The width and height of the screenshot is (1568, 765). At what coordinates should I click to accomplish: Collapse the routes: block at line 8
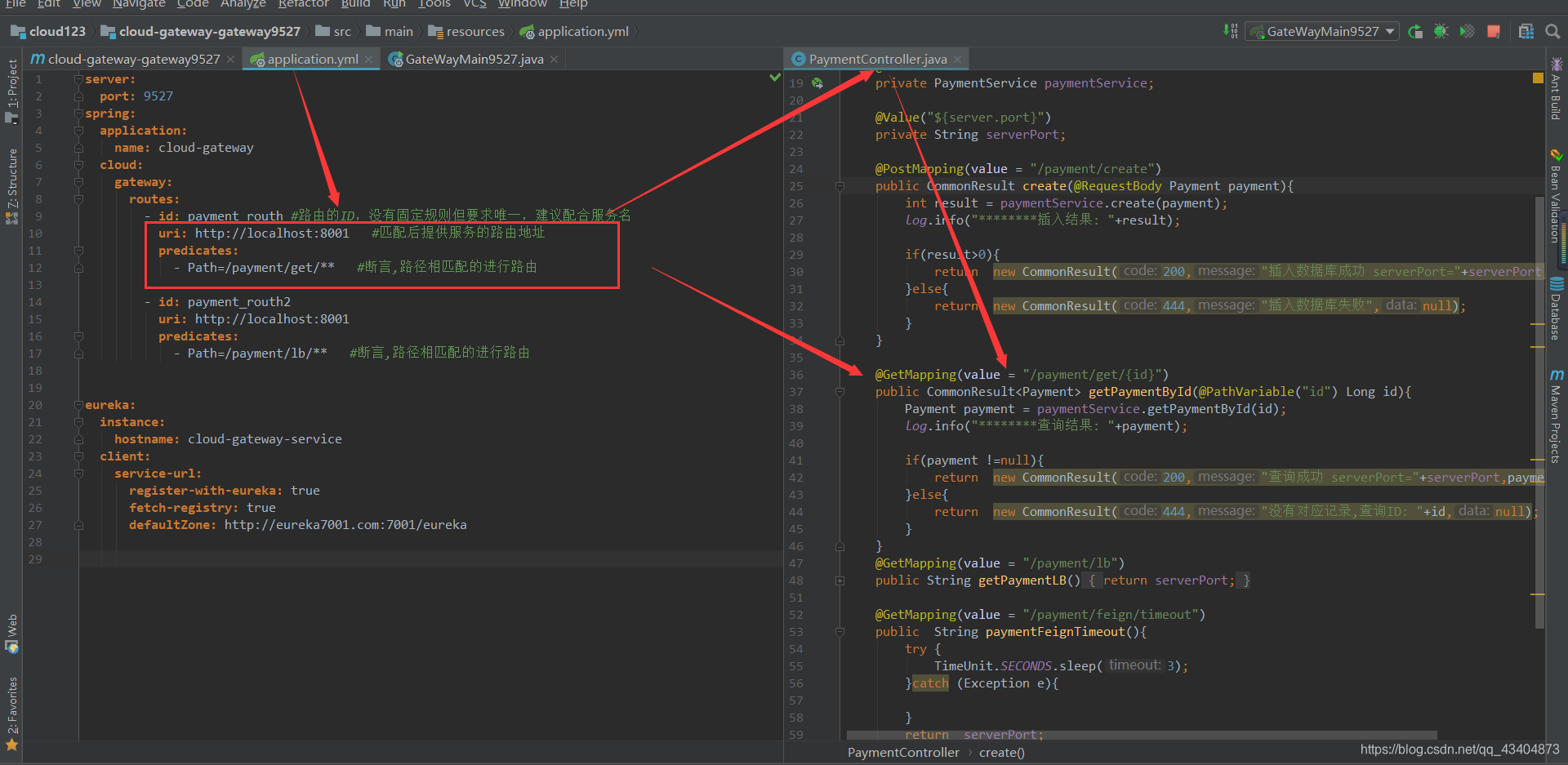tap(78, 199)
